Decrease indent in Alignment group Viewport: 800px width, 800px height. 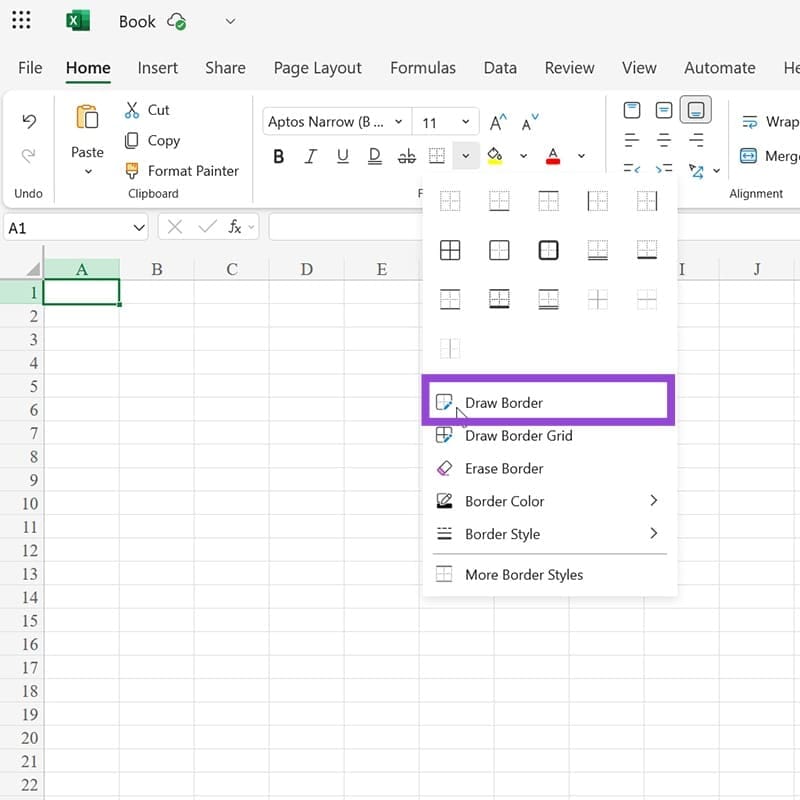632,168
